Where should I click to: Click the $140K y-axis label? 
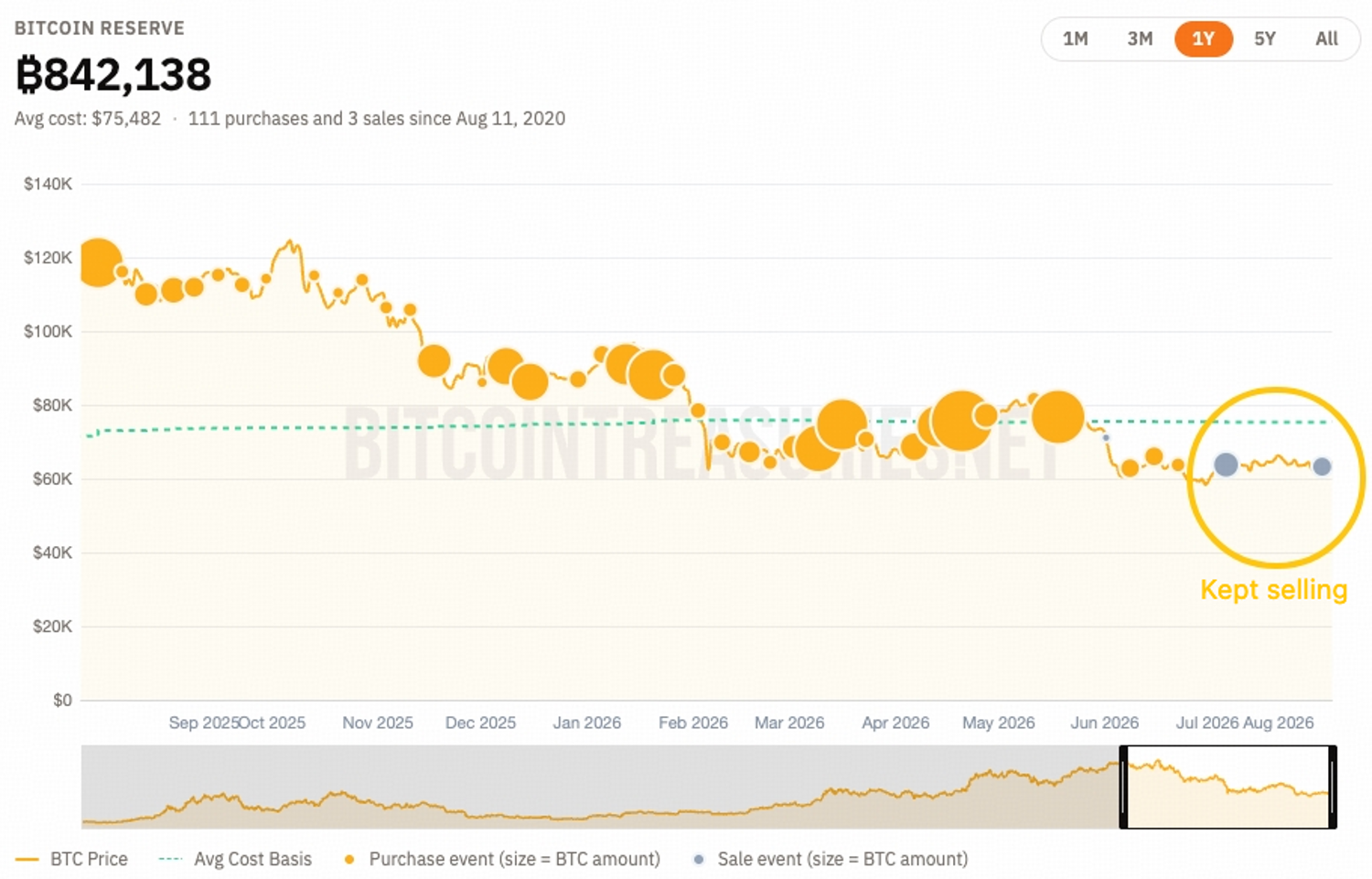coord(48,184)
